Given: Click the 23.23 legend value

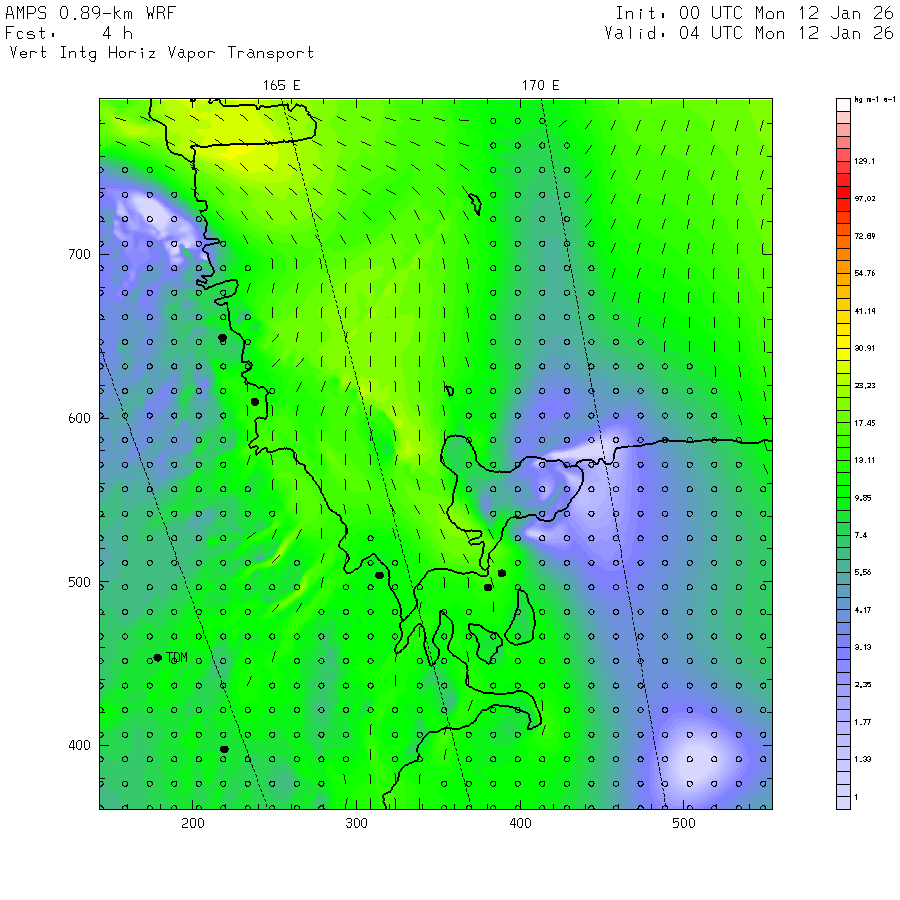Looking at the screenshot, I should (864, 386).
